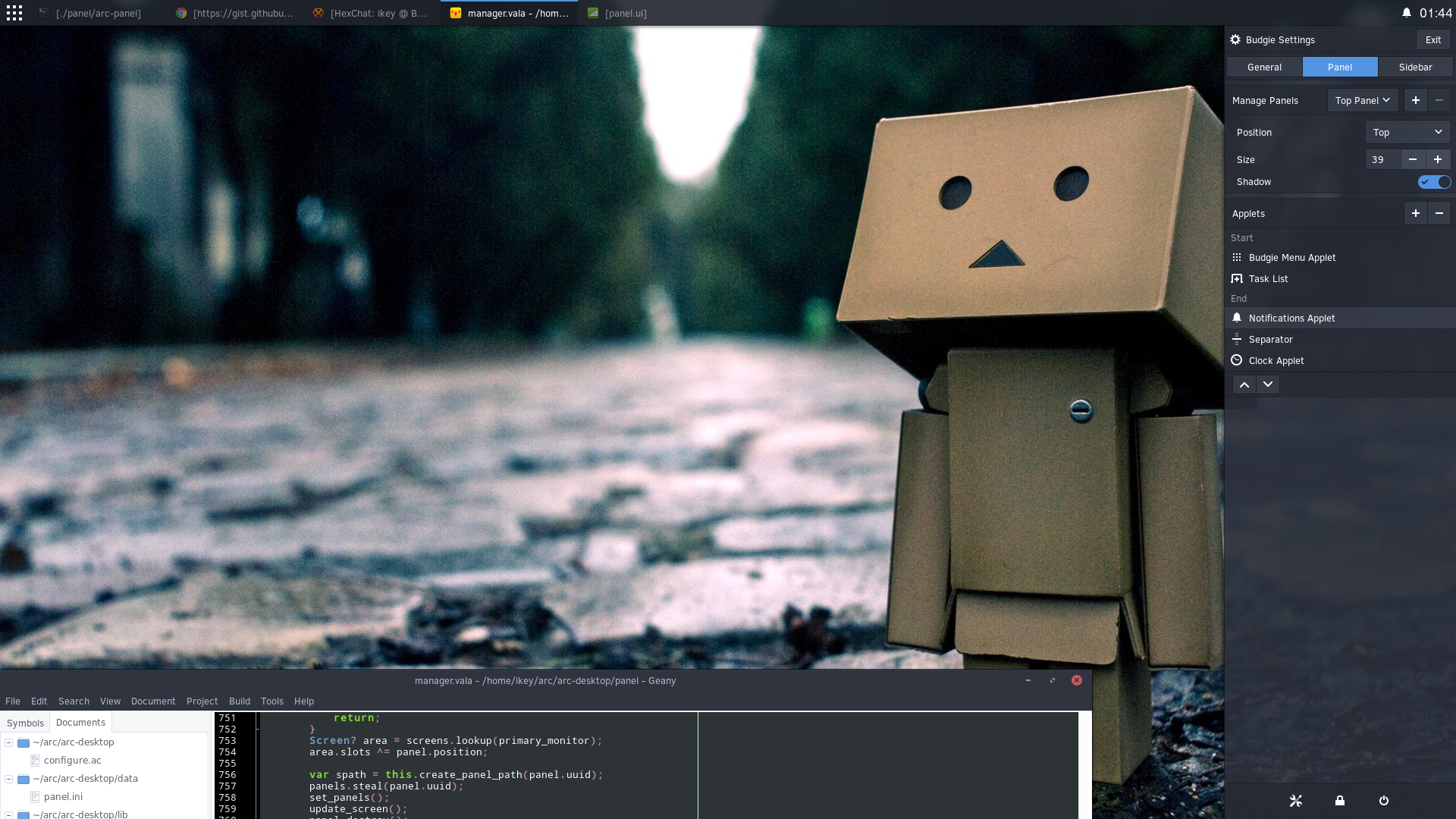Toggle the panel Shadow switch
The height and width of the screenshot is (819, 1456).
[x=1434, y=181]
